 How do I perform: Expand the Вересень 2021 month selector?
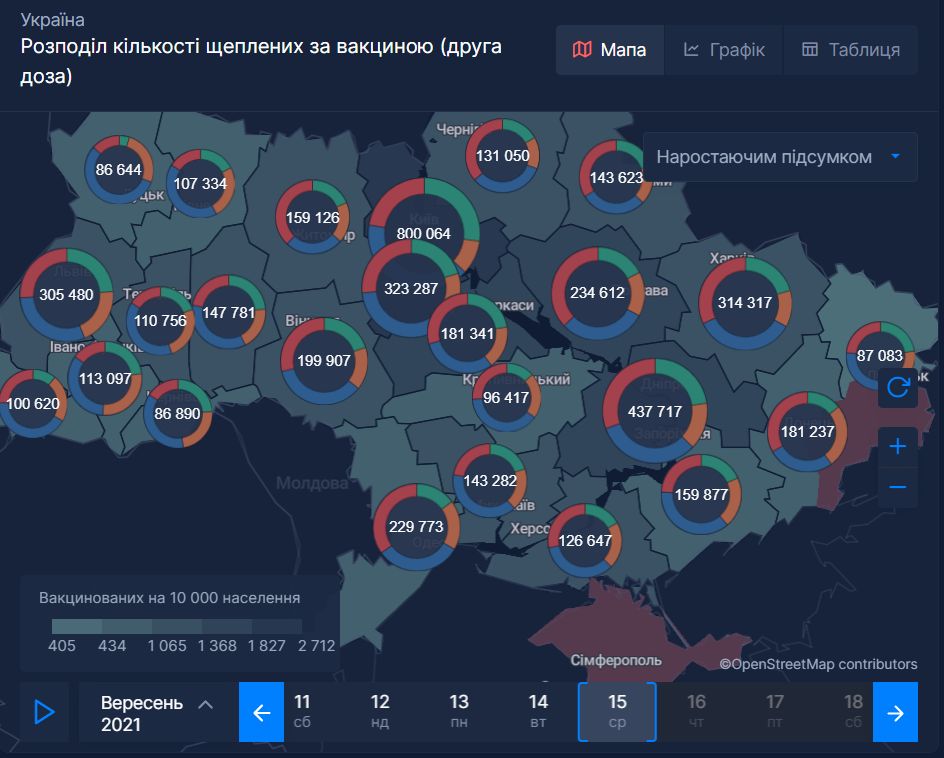point(157,713)
